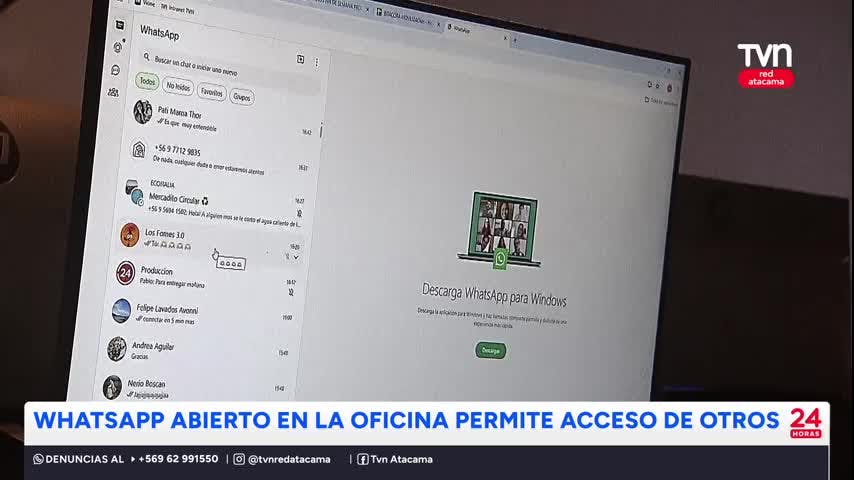
Task: Open the Chats icon in WhatsApp sidebar
Action: pos(120,25)
